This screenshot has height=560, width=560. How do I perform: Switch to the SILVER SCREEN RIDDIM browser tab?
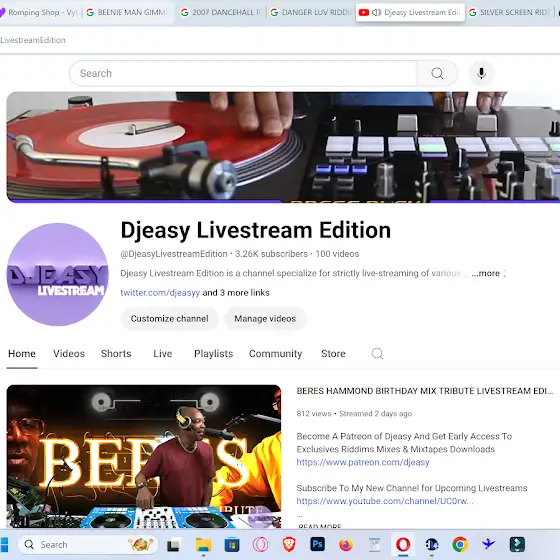(x=511, y=12)
